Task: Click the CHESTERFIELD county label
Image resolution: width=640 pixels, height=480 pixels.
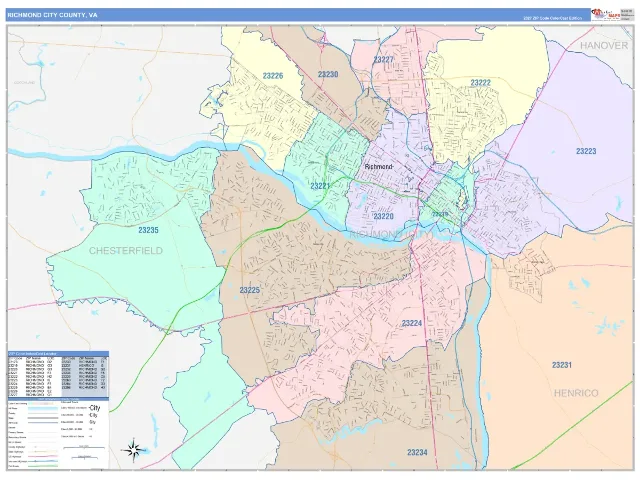Action: (126, 251)
